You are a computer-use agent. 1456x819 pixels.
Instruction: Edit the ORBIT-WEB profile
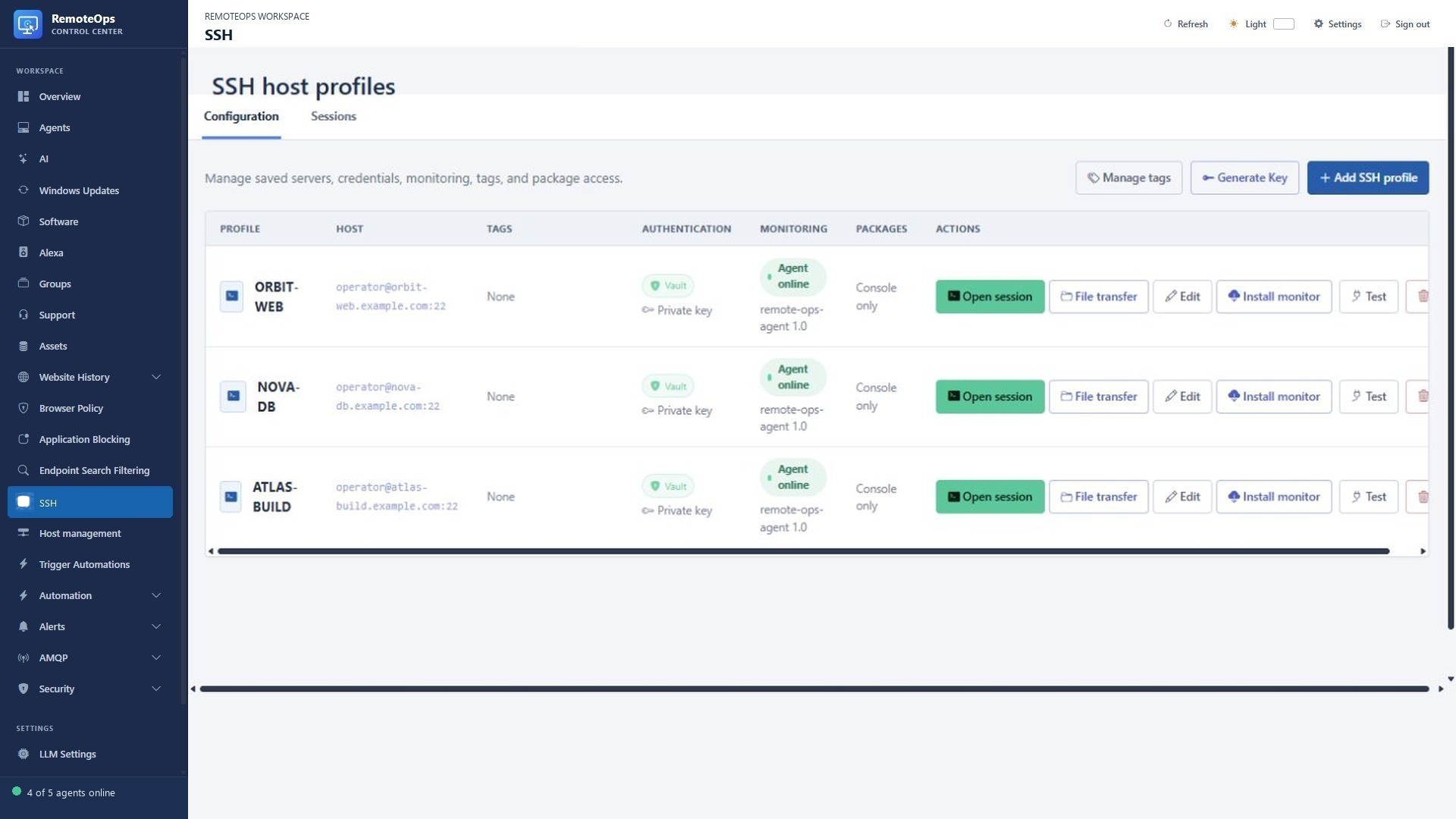[x=1182, y=297]
